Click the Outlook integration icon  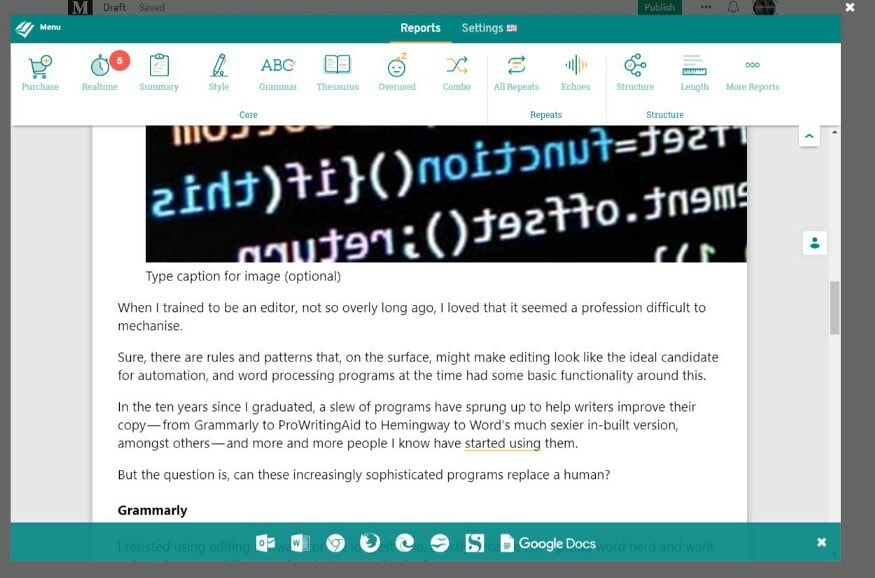coord(265,543)
